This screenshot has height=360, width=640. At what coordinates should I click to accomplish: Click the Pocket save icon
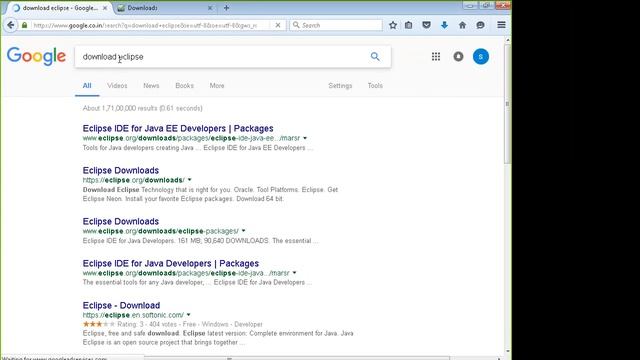(x=427, y=25)
